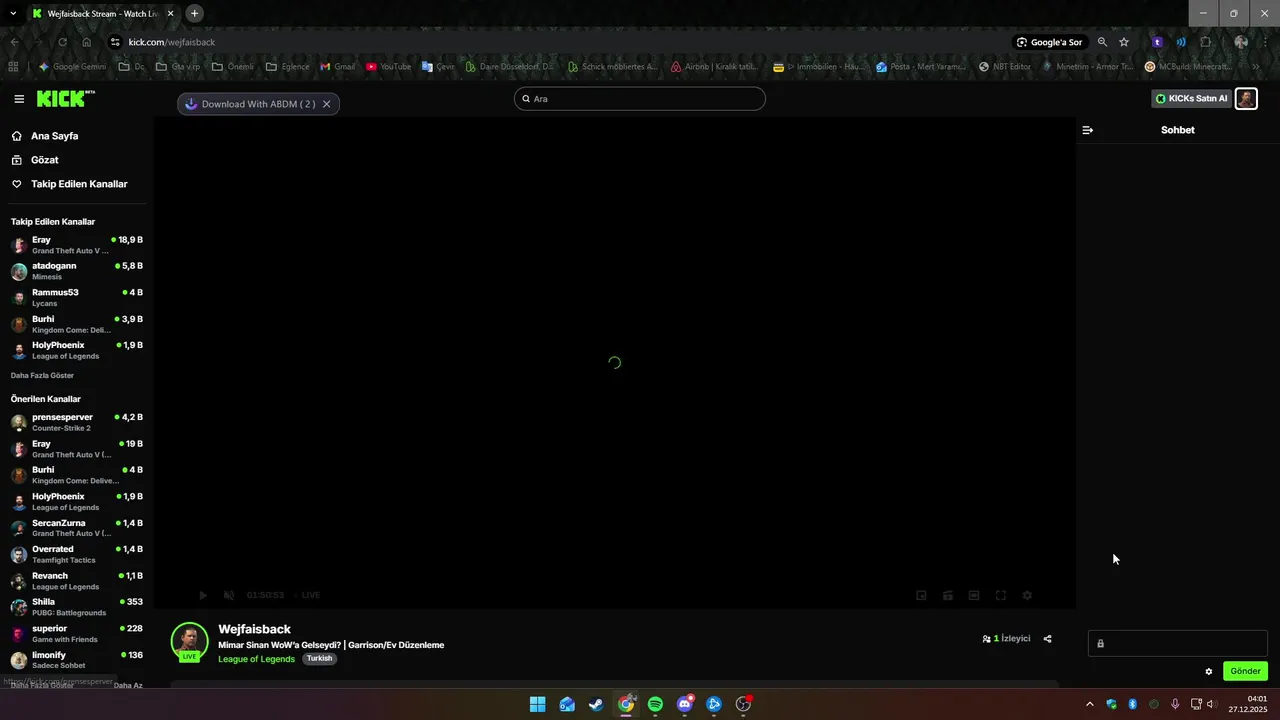Screen dimensions: 1280x720
Task: Open followed channel Burhi with 3,9 B viewers
Action: click(x=77, y=324)
